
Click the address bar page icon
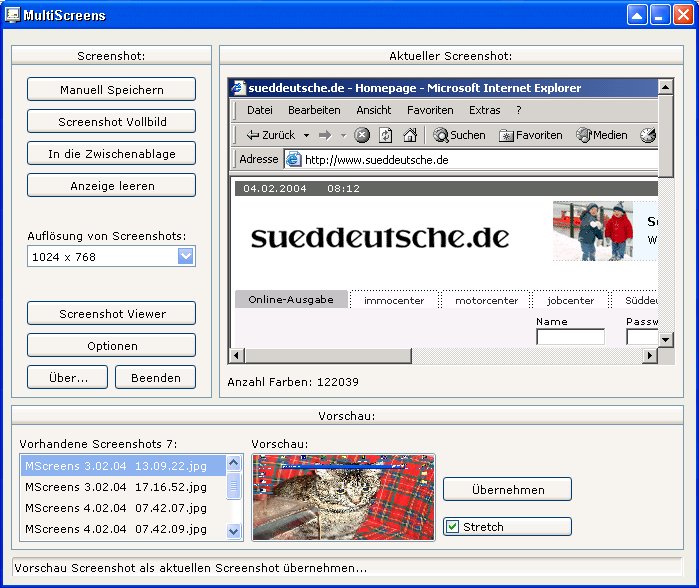point(293,159)
